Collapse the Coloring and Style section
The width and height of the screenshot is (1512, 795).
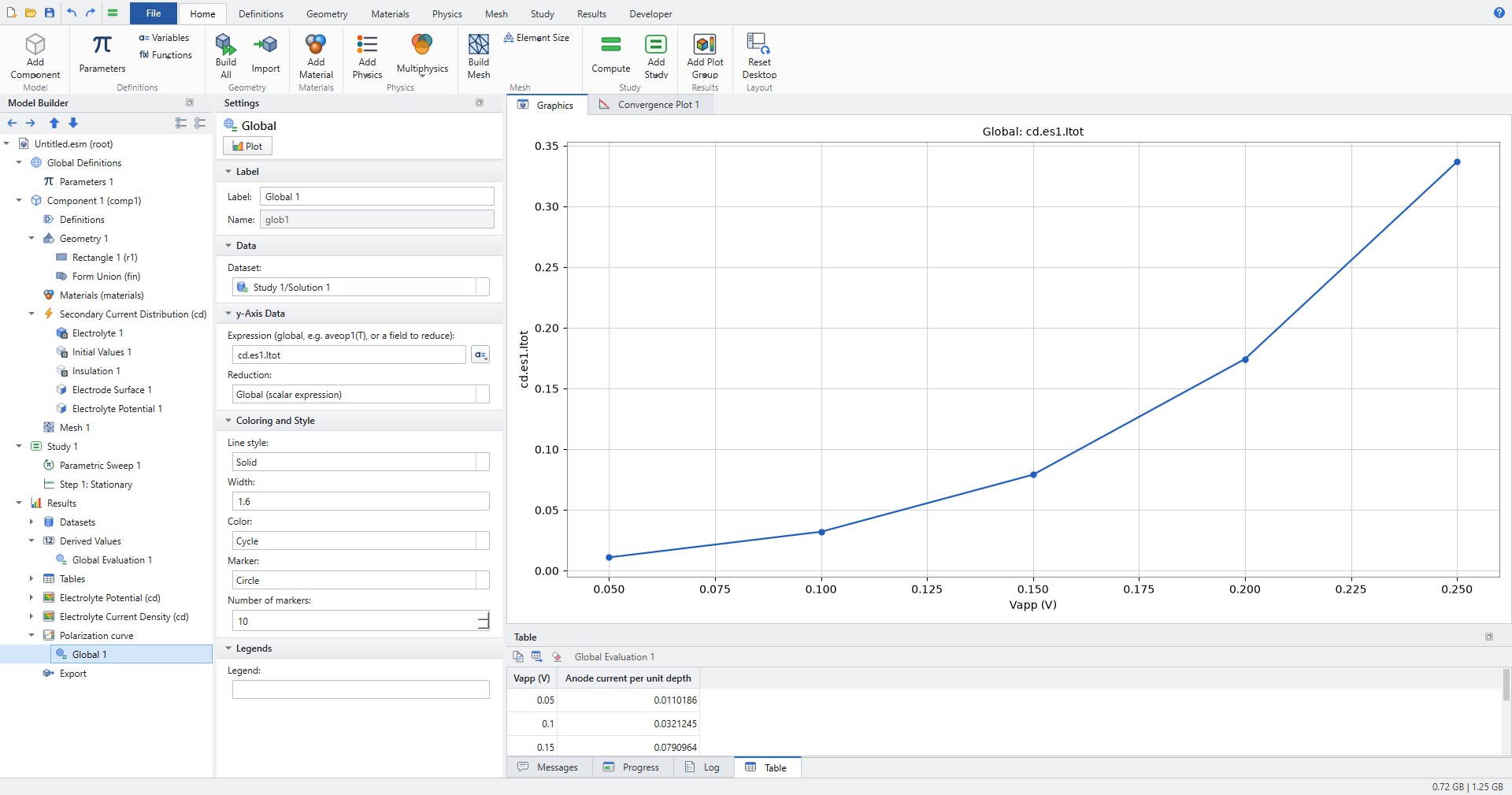[x=228, y=421]
